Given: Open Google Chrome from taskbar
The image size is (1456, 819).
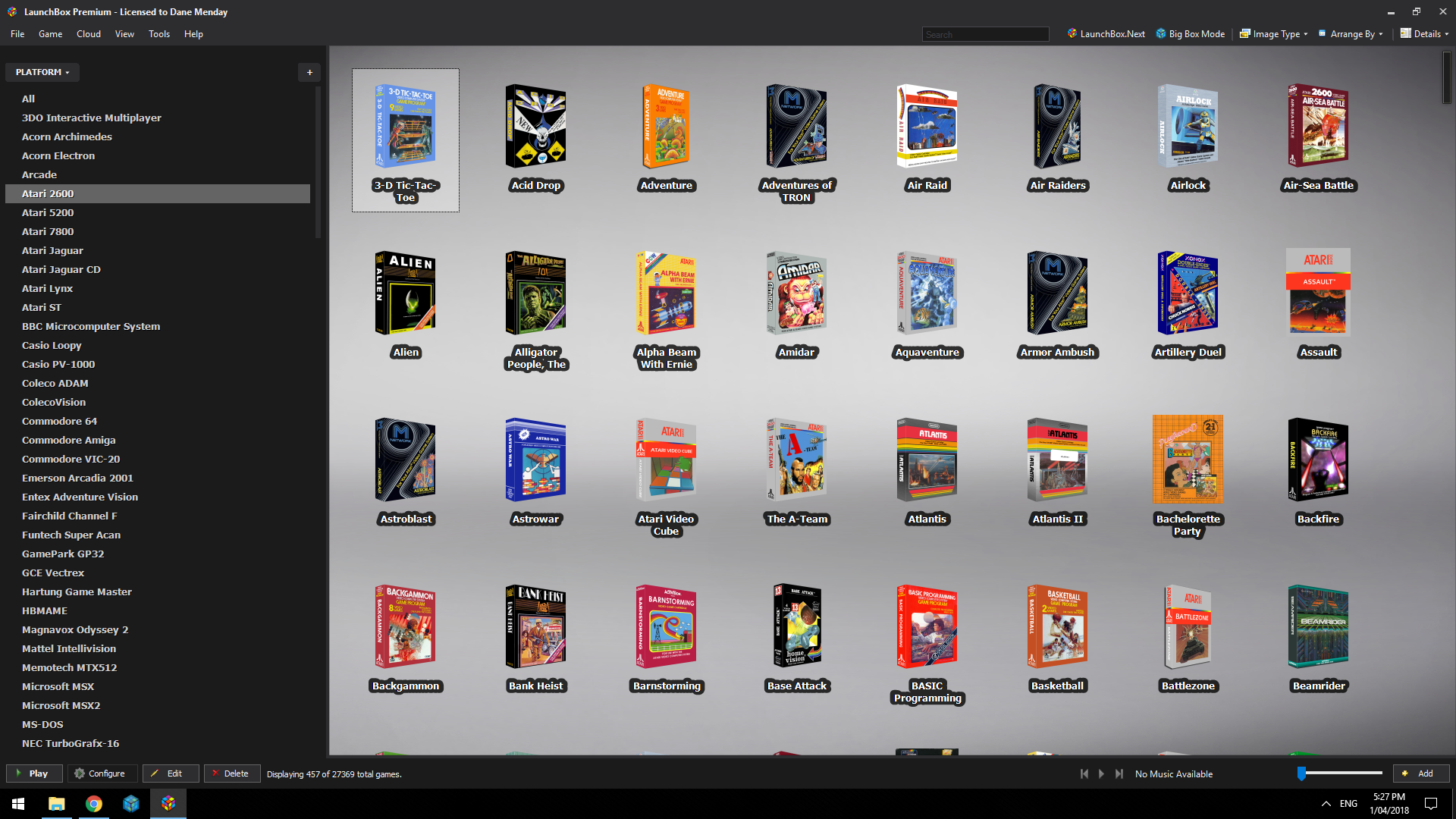Looking at the screenshot, I should (x=93, y=804).
